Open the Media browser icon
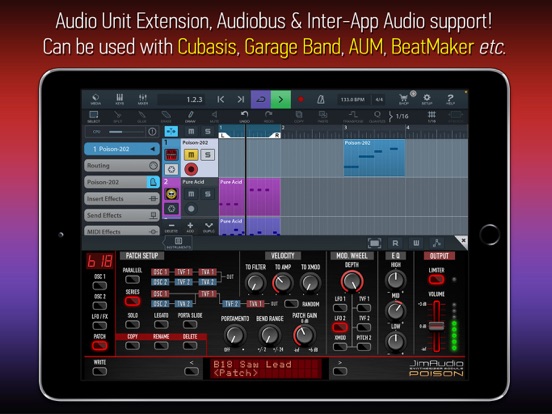This screenshot has height=414, width=552. [x=95, y=99]
